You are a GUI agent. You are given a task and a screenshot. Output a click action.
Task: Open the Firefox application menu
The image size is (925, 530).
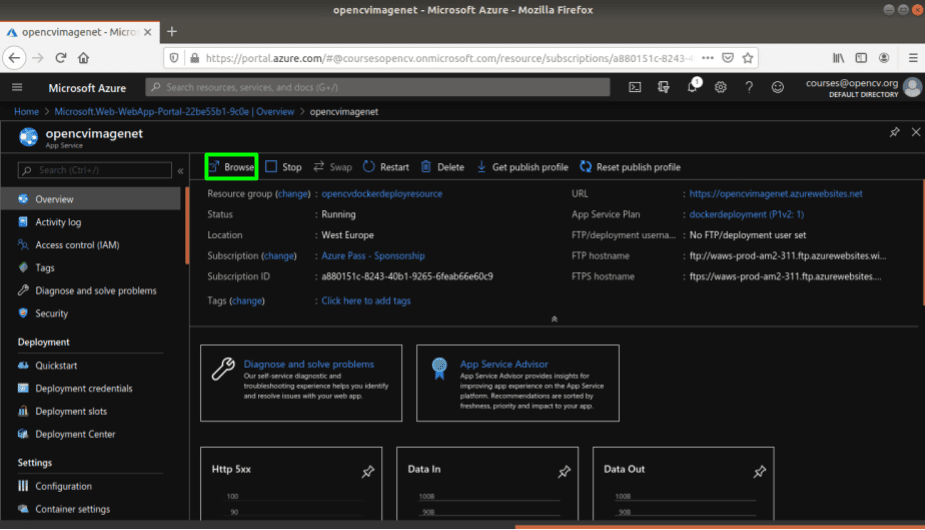tap(913, 58)
